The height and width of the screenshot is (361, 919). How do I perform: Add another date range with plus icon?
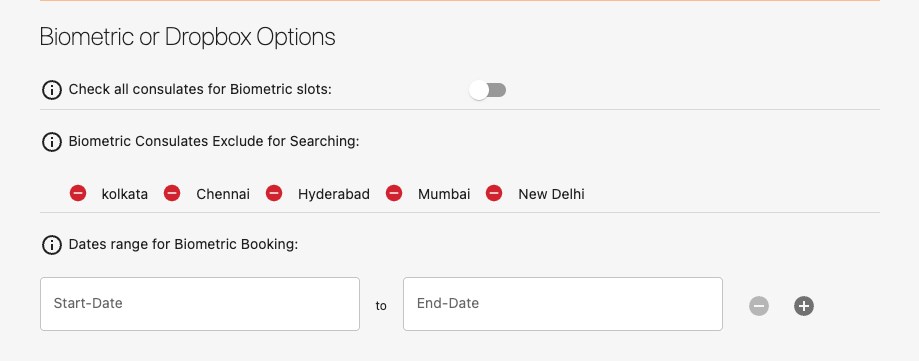click(x=804, y=306)
